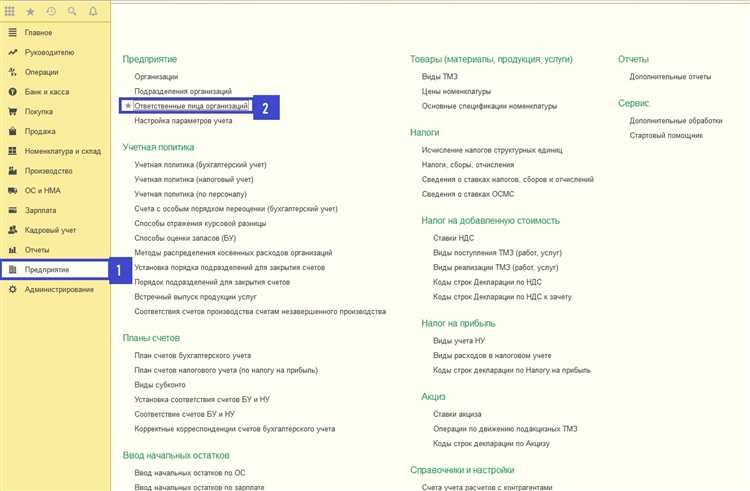Click the Производство factory icon
The image size is (750, 491).
click(x=12, y=171)
